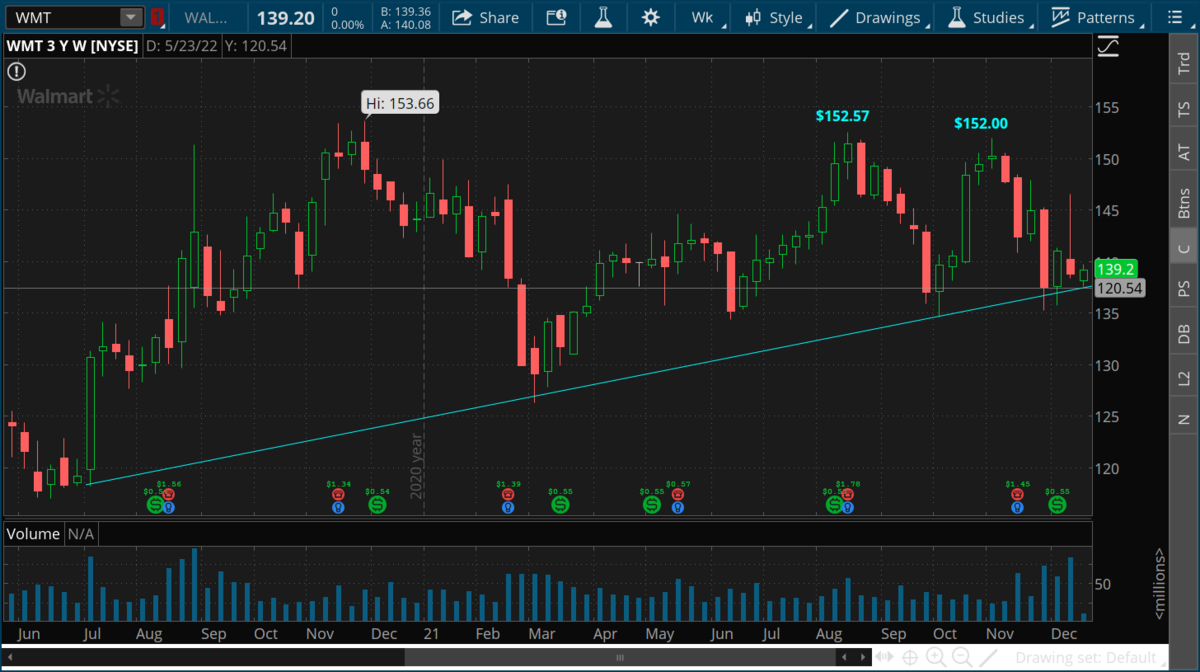The image size is (1200, 672).
Task: Click the $152.57 price label
Action: 842,116
